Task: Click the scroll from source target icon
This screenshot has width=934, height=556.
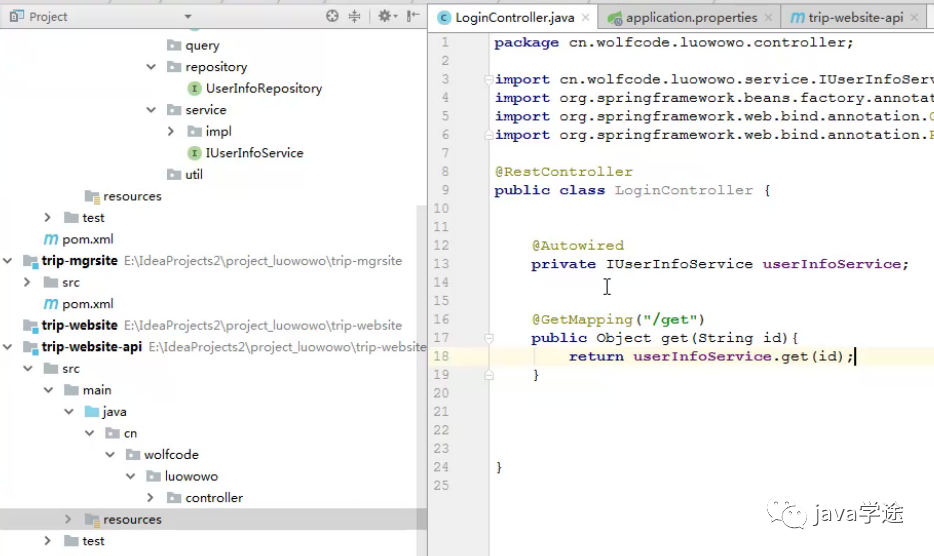Action: point(332,16)
